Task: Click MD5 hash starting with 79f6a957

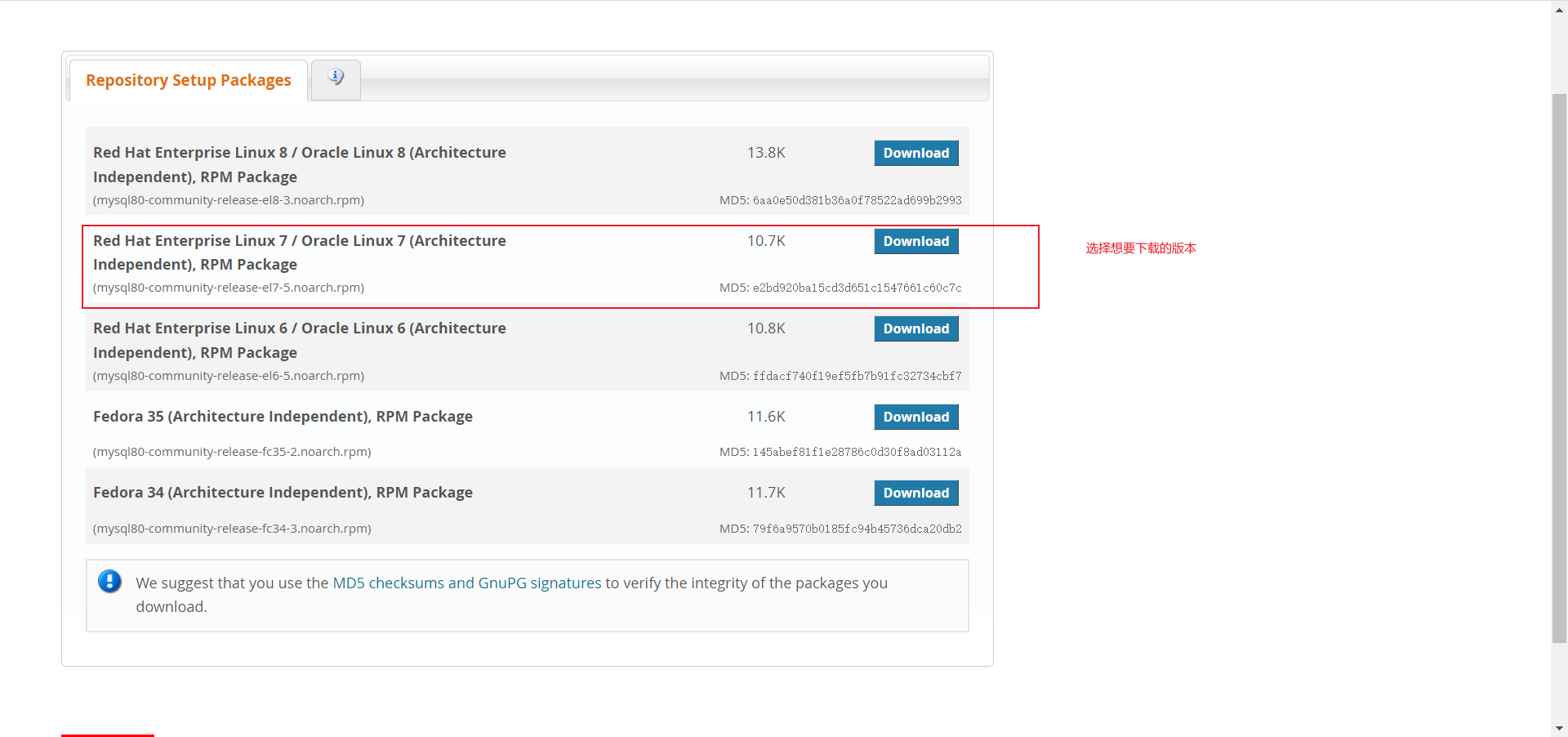Action: coord(857,529)
